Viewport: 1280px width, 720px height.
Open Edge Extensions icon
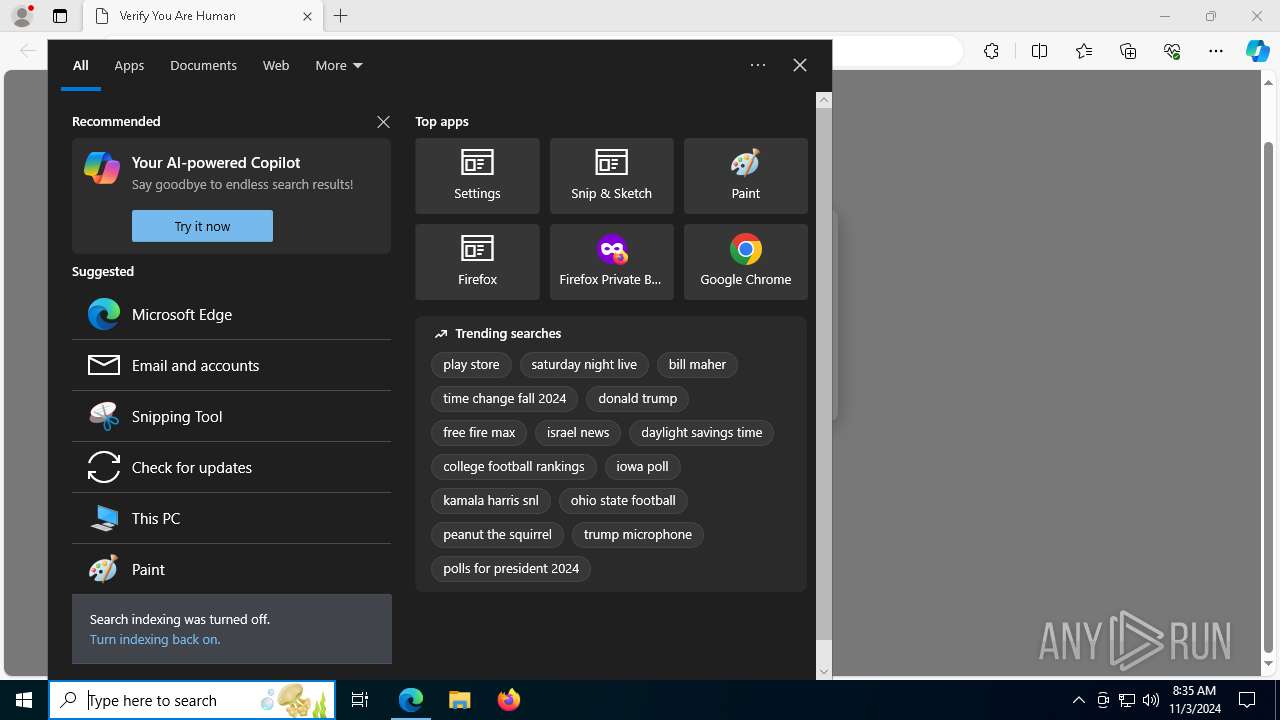coord(991,51)
